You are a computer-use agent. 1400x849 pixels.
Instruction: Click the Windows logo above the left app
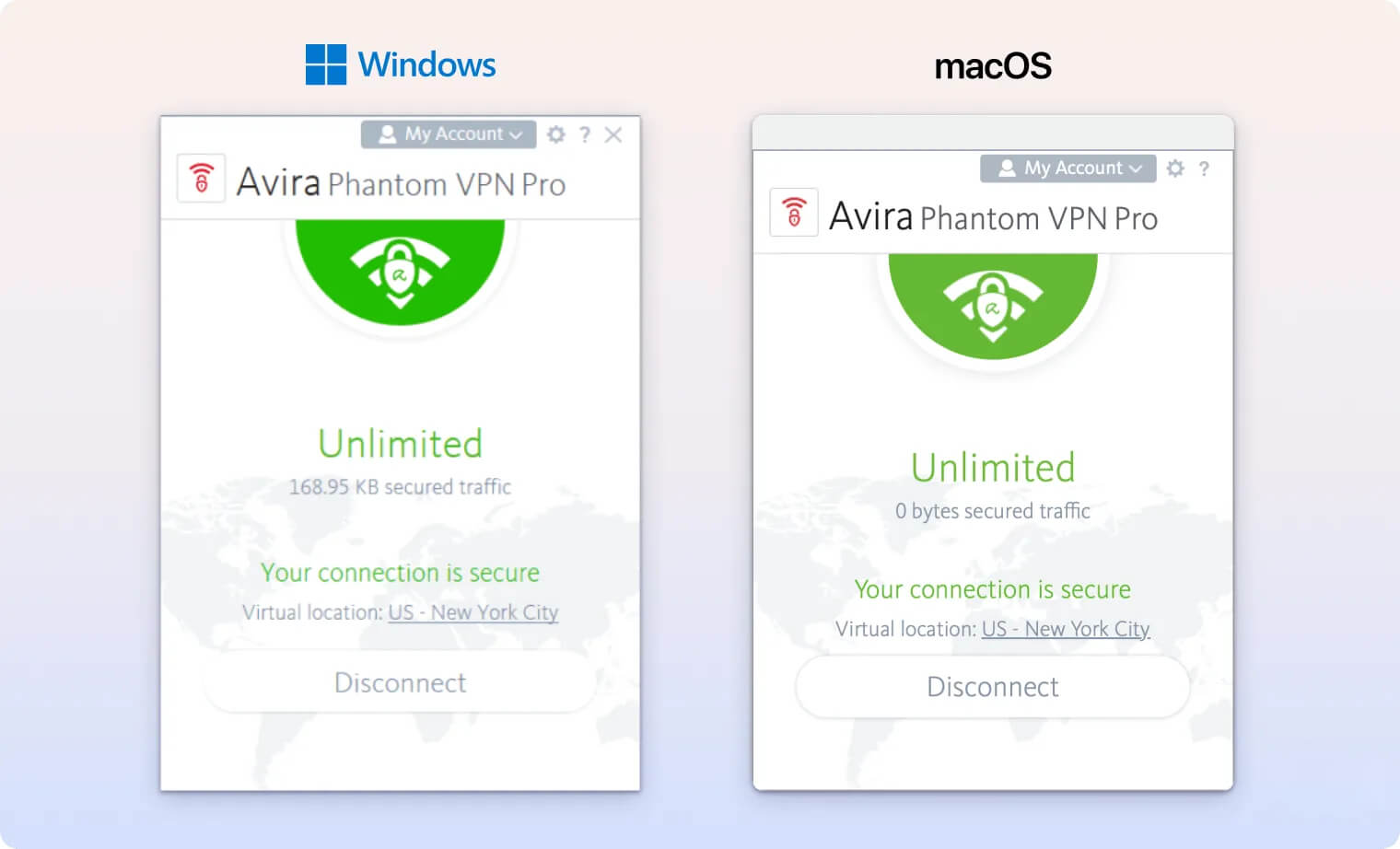click(x=326, y=63)
